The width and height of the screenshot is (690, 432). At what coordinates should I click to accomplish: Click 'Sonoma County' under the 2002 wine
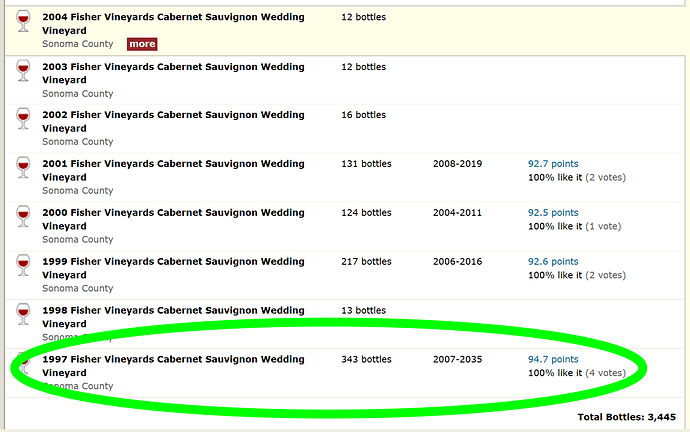78,142
